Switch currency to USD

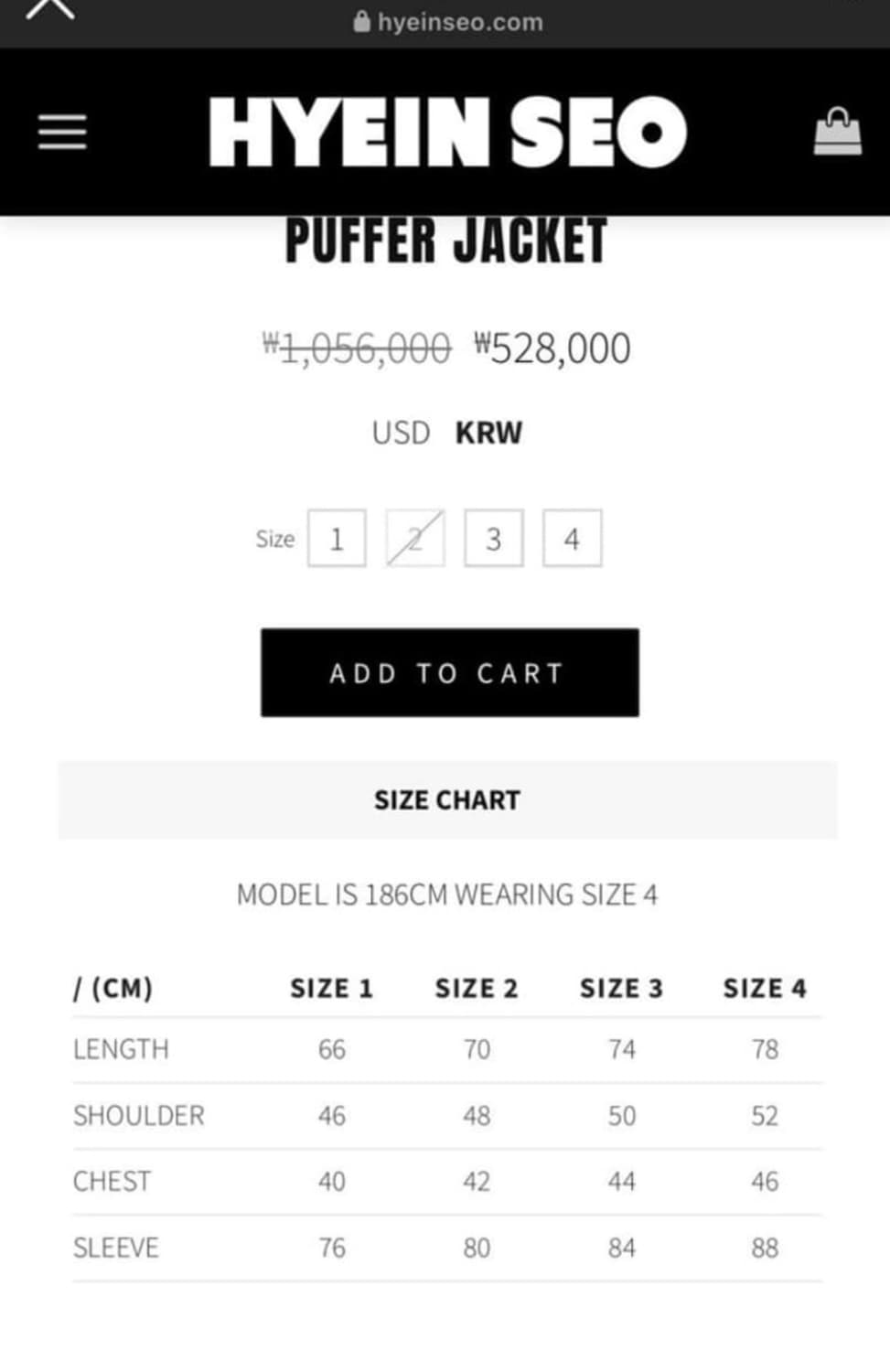pyautogui.click(x=401, y=433)
